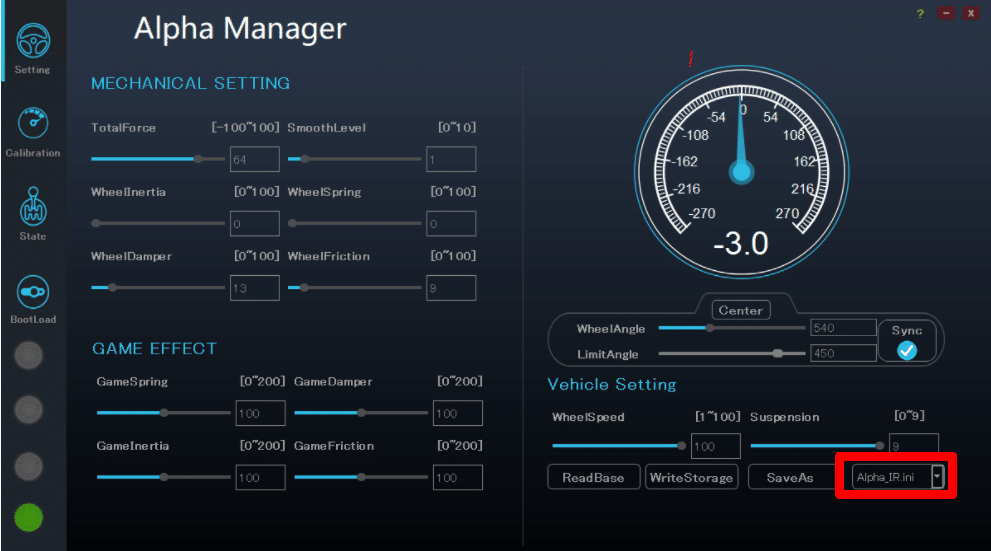Adjust the WheelSpeed slider
Viewport: 991px width, 551px height.
(x=619, y=445)
